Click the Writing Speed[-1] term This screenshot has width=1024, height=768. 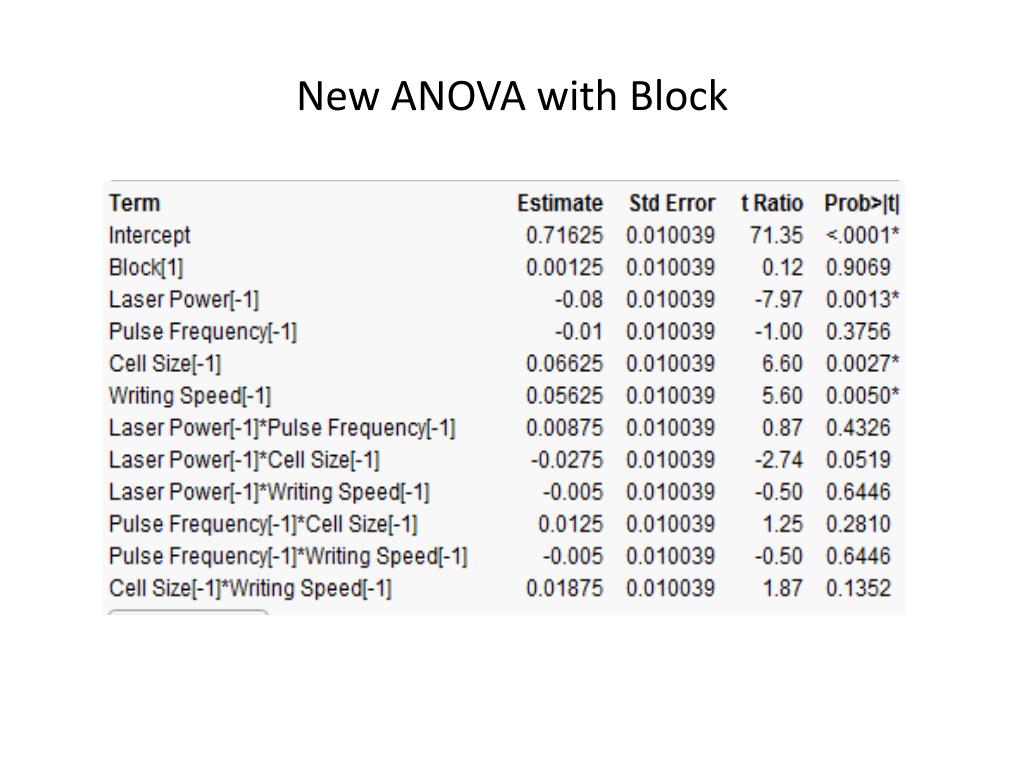pyautogui.click(x=190, y=395)
